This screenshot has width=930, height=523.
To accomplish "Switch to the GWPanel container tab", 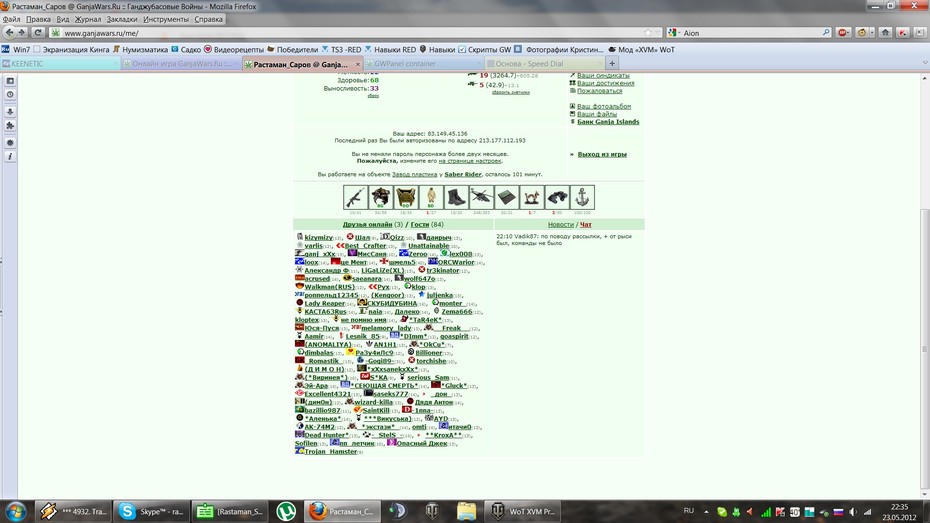I will (423, 63).
